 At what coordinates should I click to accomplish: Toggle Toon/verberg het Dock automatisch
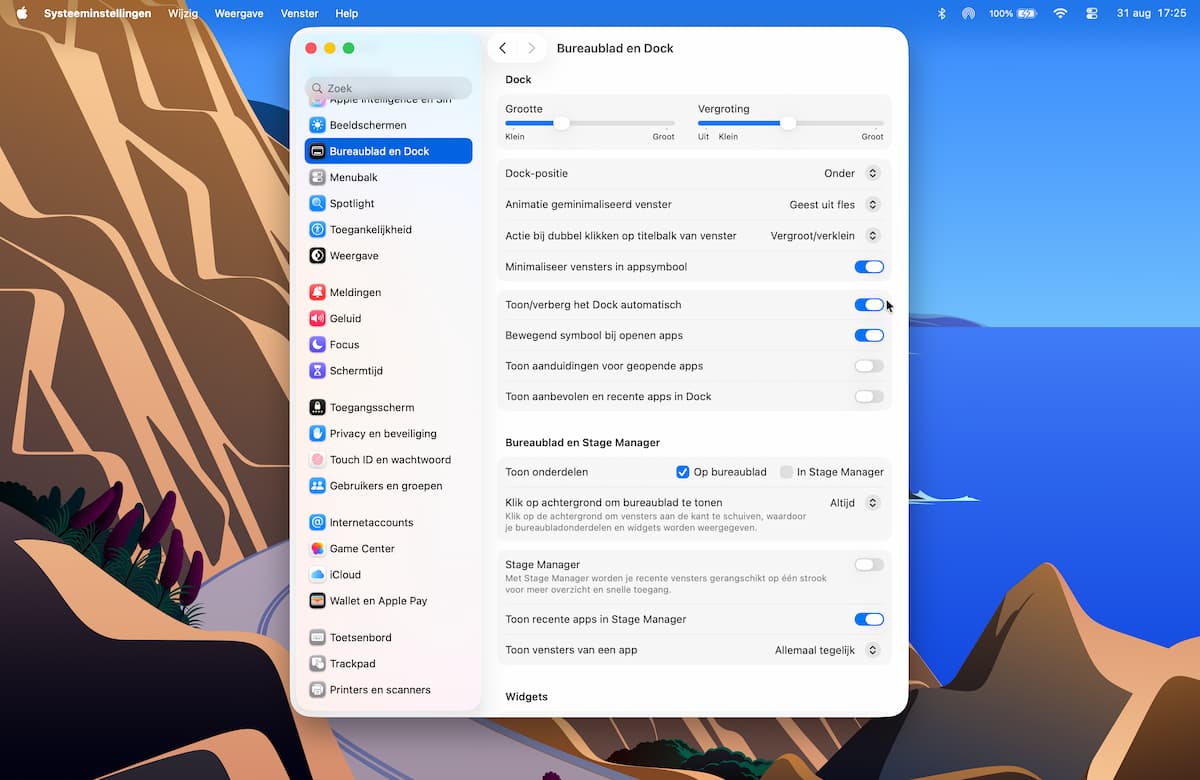click(x=869, y=305)
